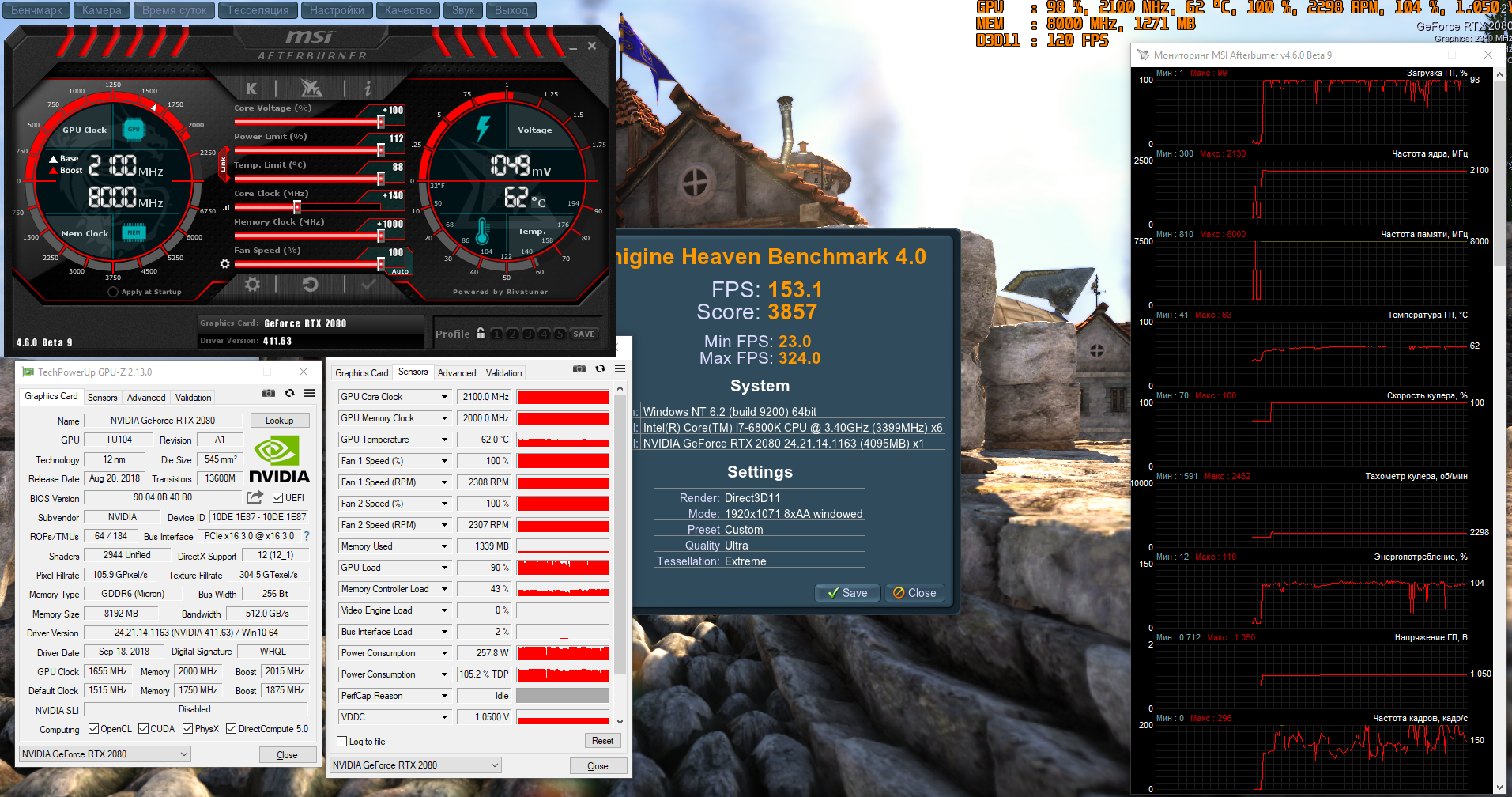Click the Core Clock slider handle
Image resolution: width=1512 pixels, height=797 pixels.
pyautogui.click(x=297, y=207)
